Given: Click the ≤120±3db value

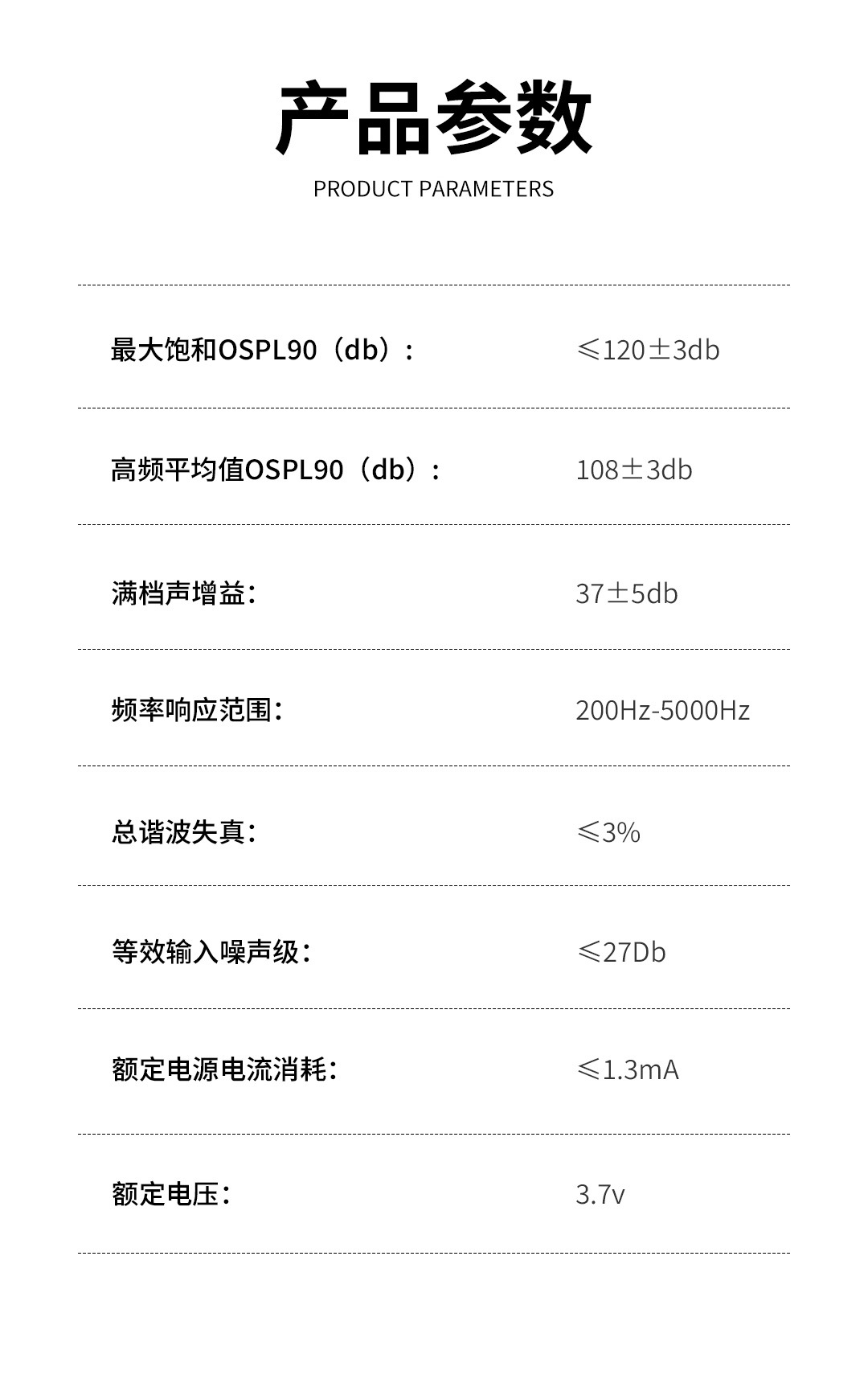Looking at the screenshot, I should 648,350.
